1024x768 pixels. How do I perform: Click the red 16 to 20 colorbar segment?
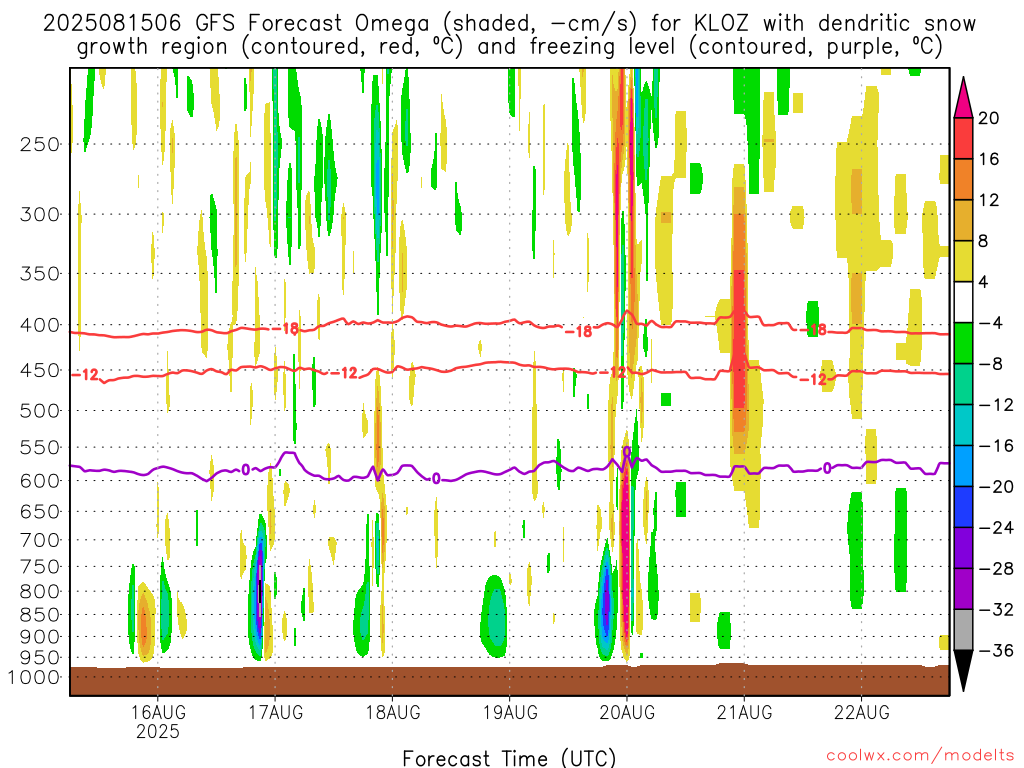963,138
